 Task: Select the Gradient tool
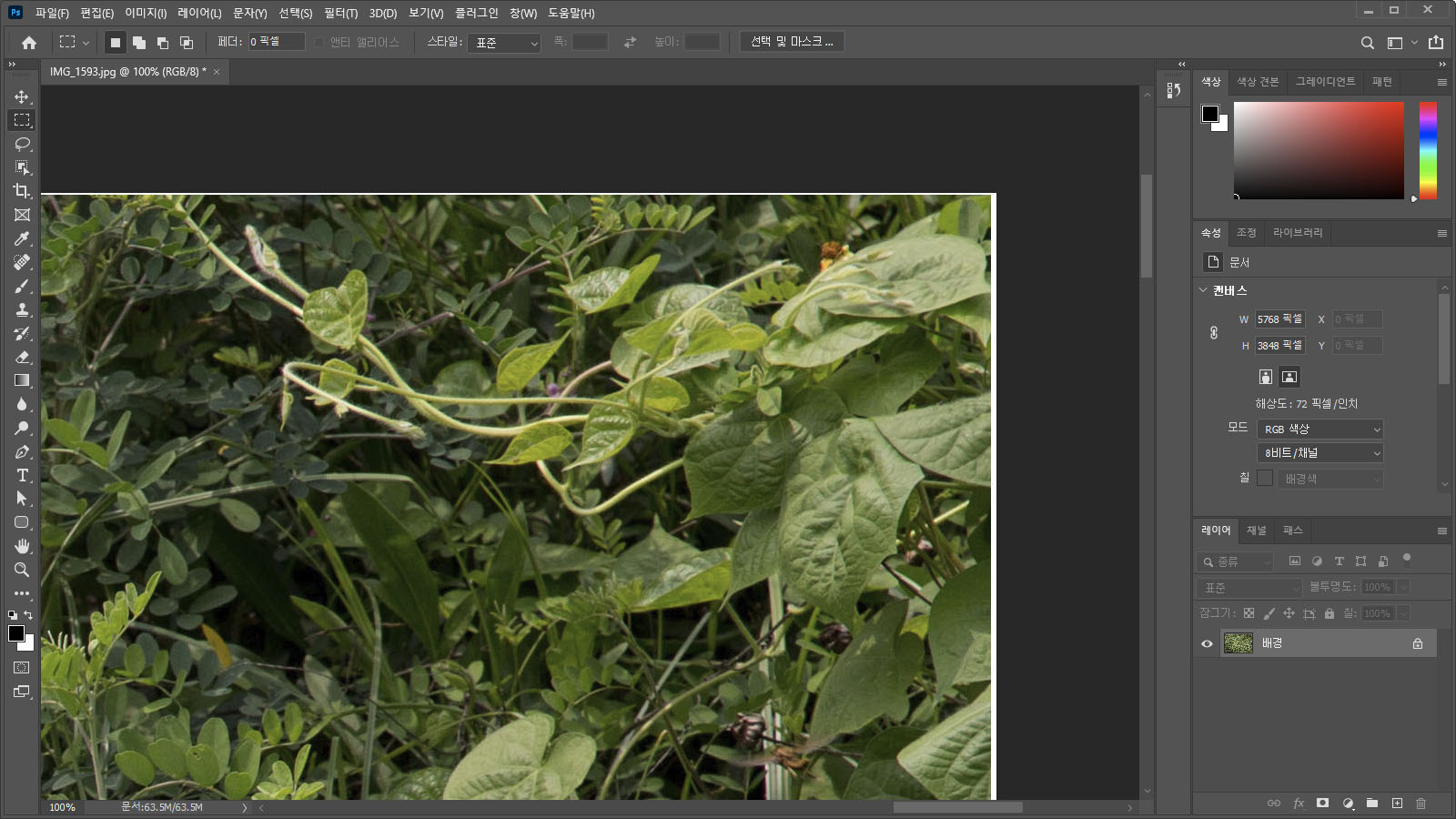[22, 380]
